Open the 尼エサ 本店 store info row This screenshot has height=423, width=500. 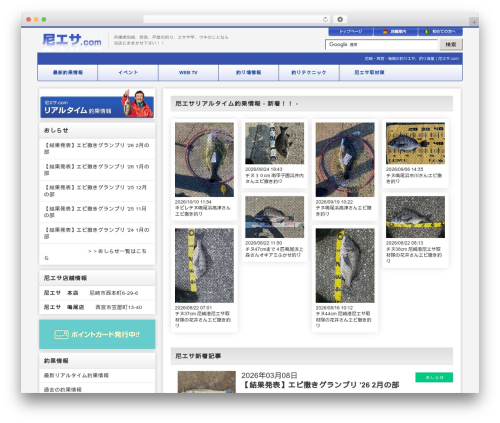click(97, 293)
